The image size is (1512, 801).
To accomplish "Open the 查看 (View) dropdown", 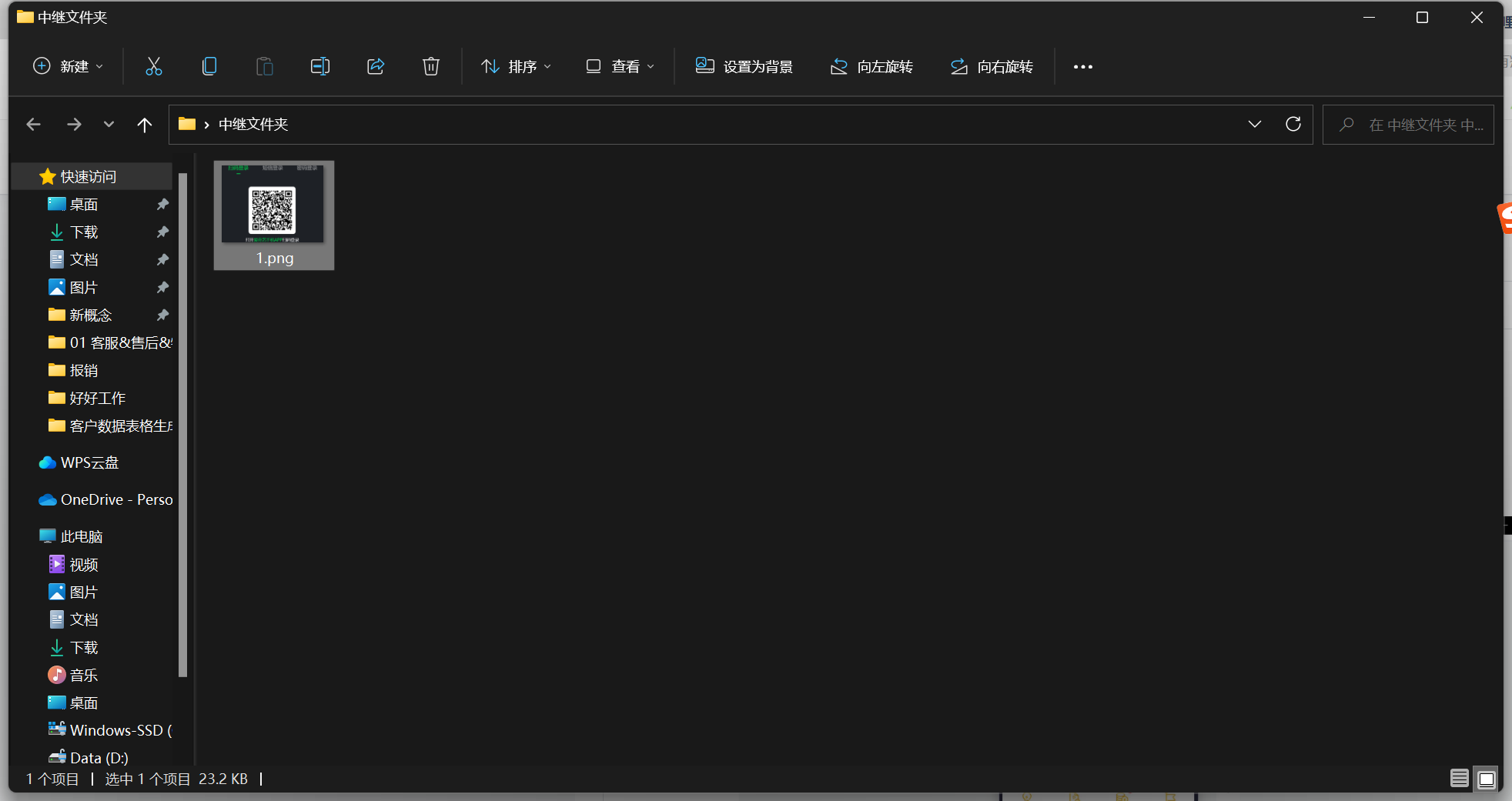I will pyautogui.click(x=620, y=67).
